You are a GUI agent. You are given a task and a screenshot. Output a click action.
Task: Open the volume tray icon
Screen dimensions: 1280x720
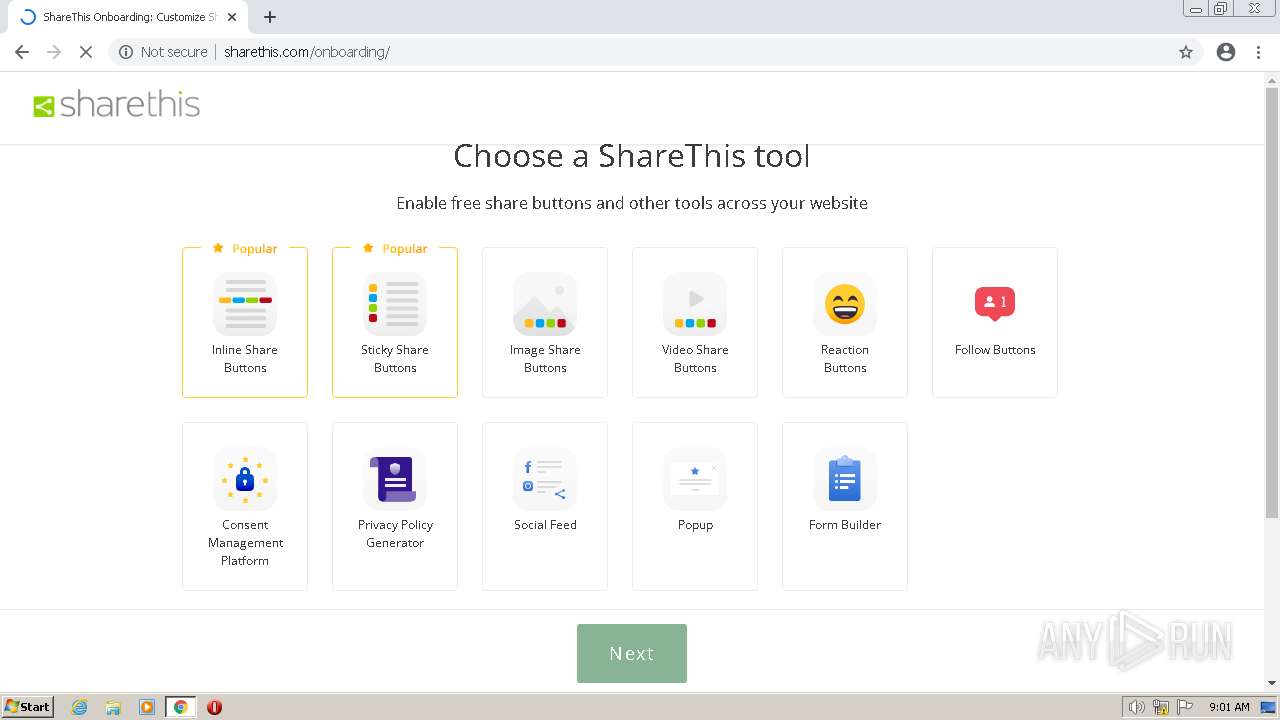point(1136,707)
